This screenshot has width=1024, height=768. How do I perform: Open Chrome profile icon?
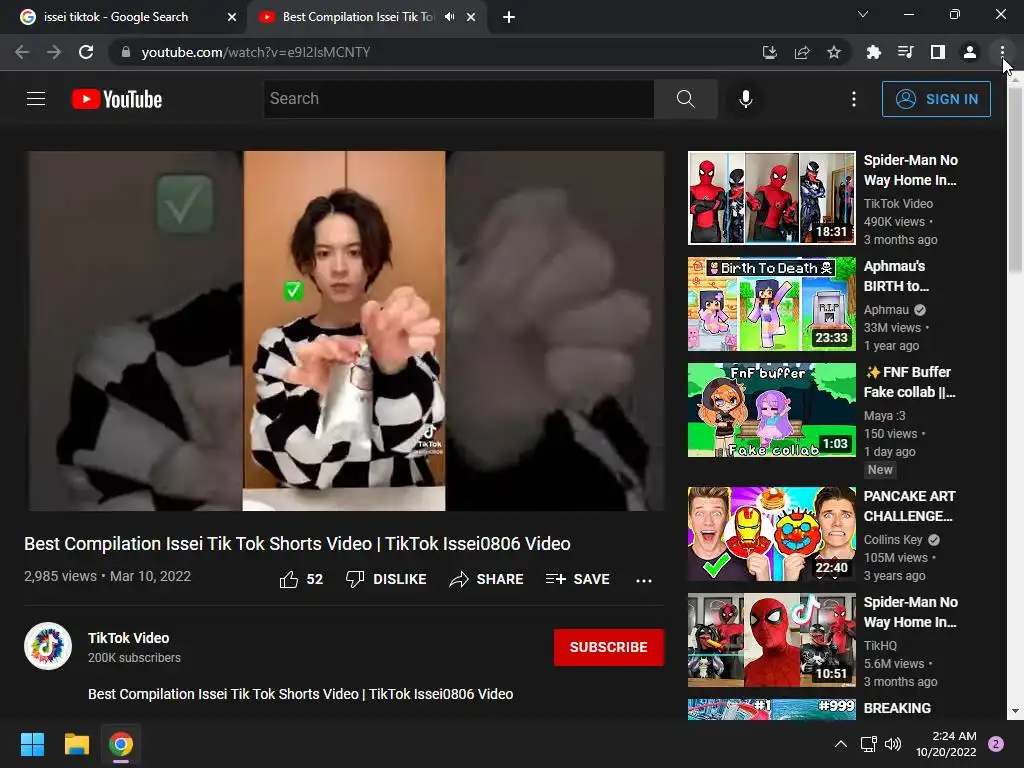pos(970,52)
